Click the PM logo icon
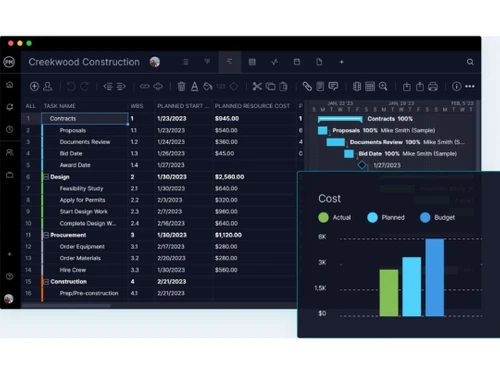500x375 pixels. 9,62
